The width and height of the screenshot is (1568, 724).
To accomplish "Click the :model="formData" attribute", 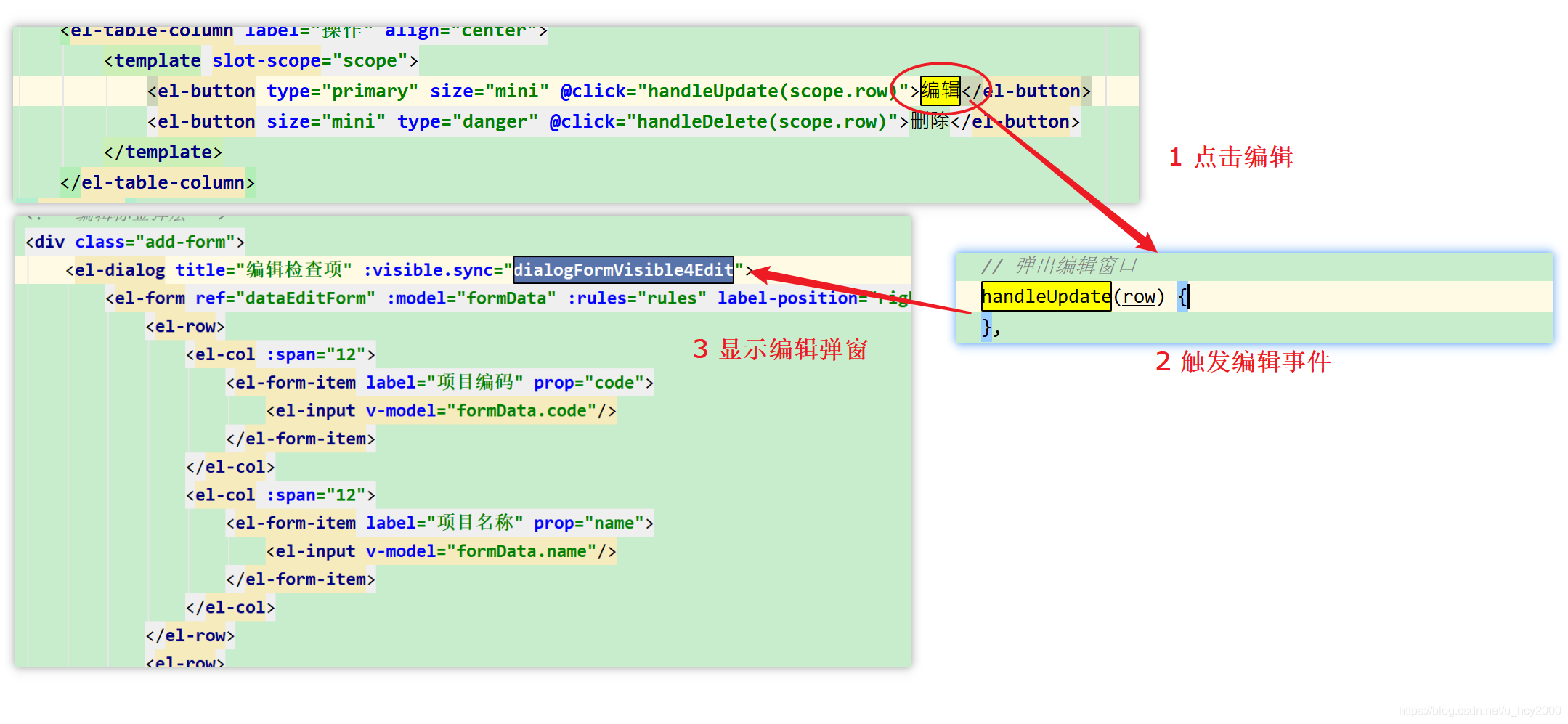I will click(471, 298).
